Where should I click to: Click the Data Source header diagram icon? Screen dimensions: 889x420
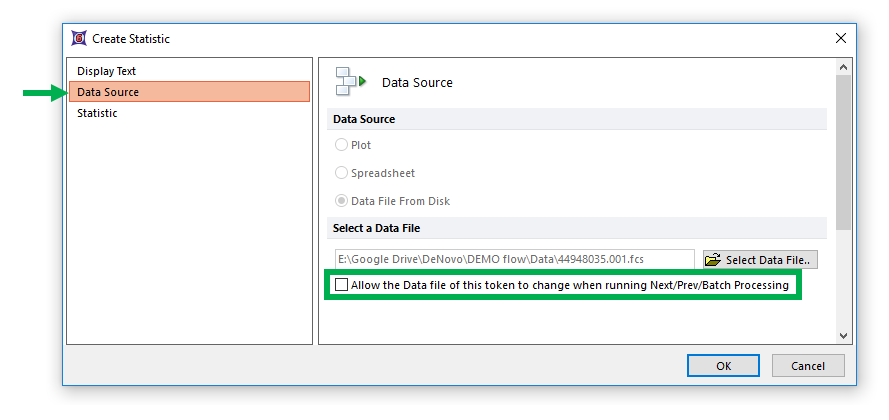(350, 82)
